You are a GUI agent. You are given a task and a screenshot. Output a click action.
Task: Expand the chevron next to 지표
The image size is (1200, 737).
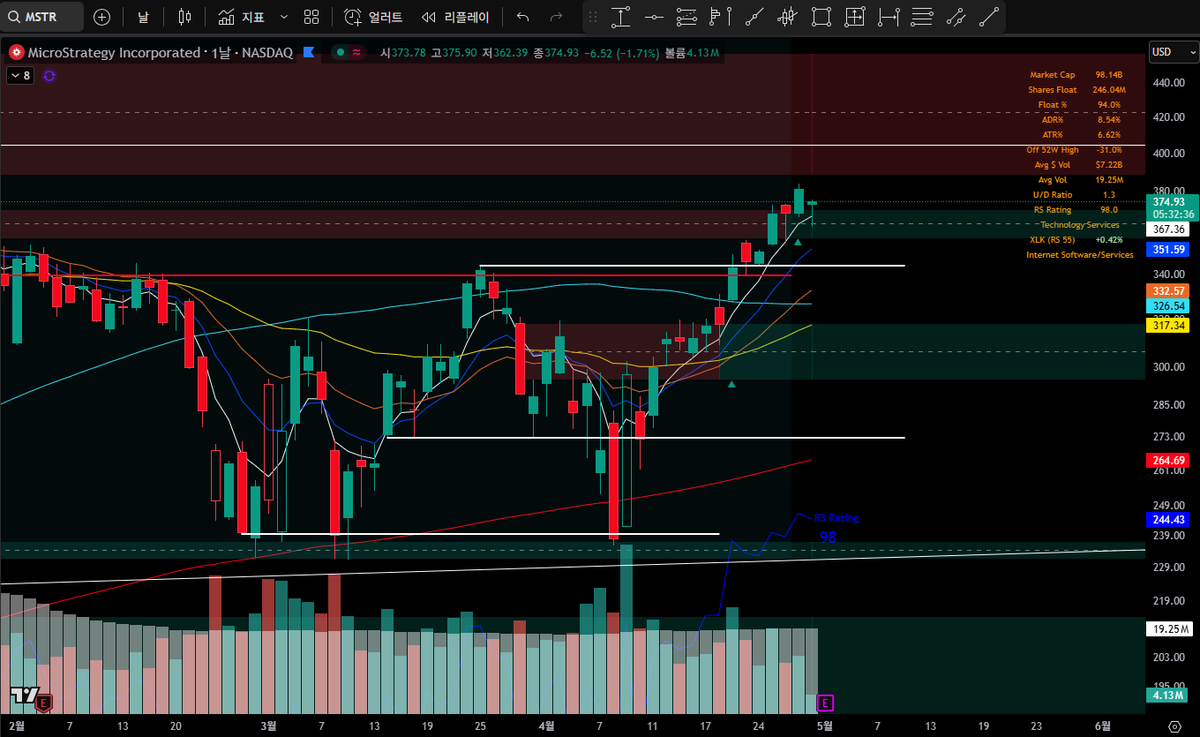click(284, 17)
